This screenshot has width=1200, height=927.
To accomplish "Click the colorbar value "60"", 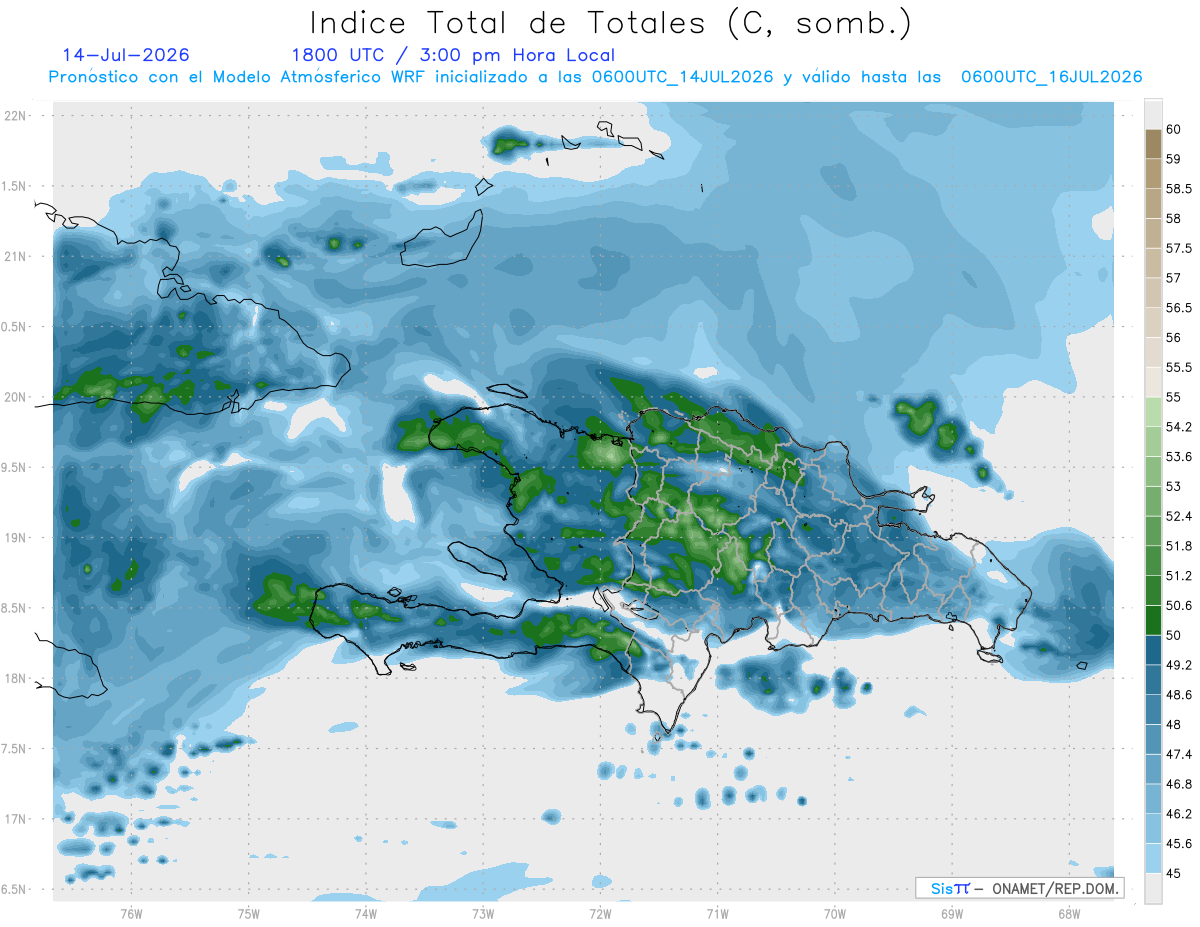I will point(1175,129).
